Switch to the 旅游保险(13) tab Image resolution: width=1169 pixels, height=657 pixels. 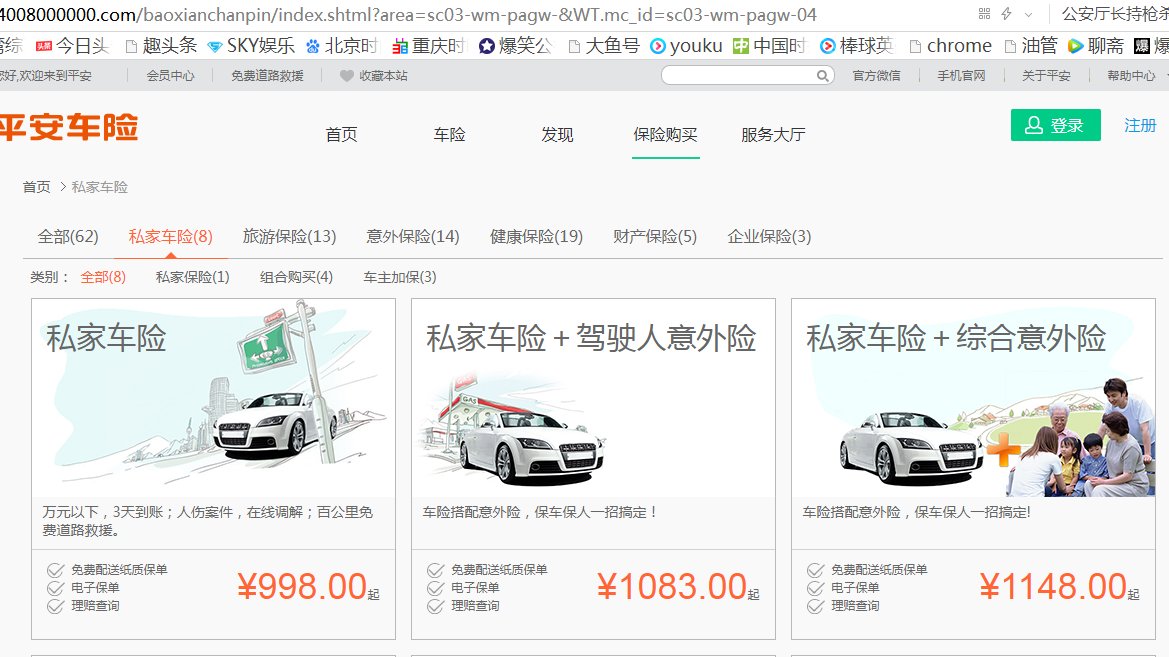pos(289,236)
